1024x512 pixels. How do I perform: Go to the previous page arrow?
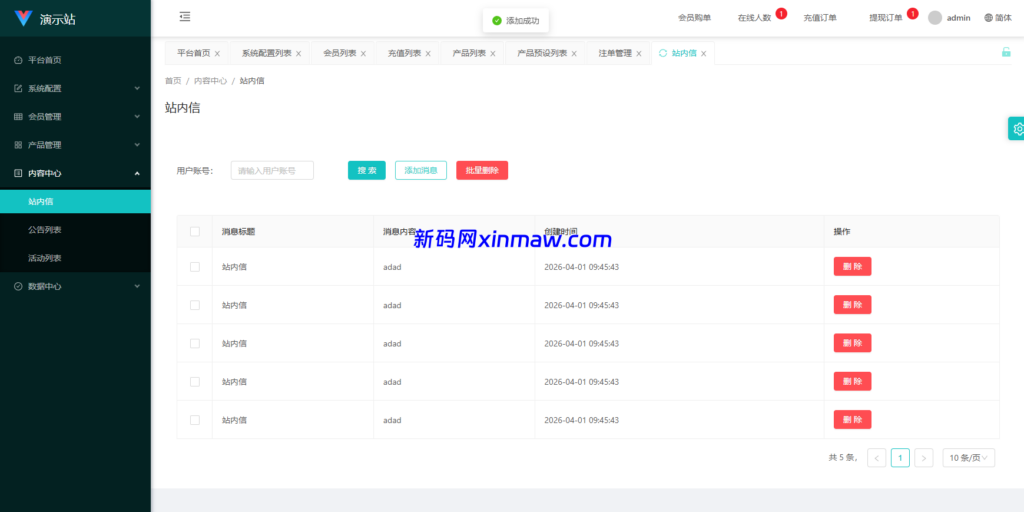click(x=876, y=458)
